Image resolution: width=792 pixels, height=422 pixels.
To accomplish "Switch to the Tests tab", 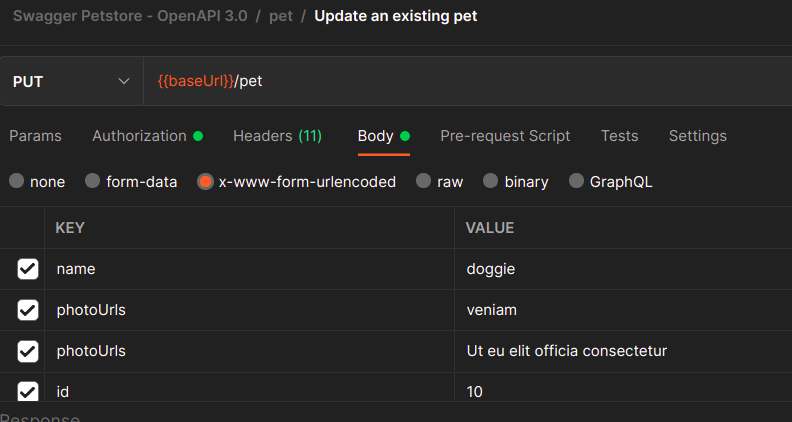I will pyautogui.click(x=619, y=136).
